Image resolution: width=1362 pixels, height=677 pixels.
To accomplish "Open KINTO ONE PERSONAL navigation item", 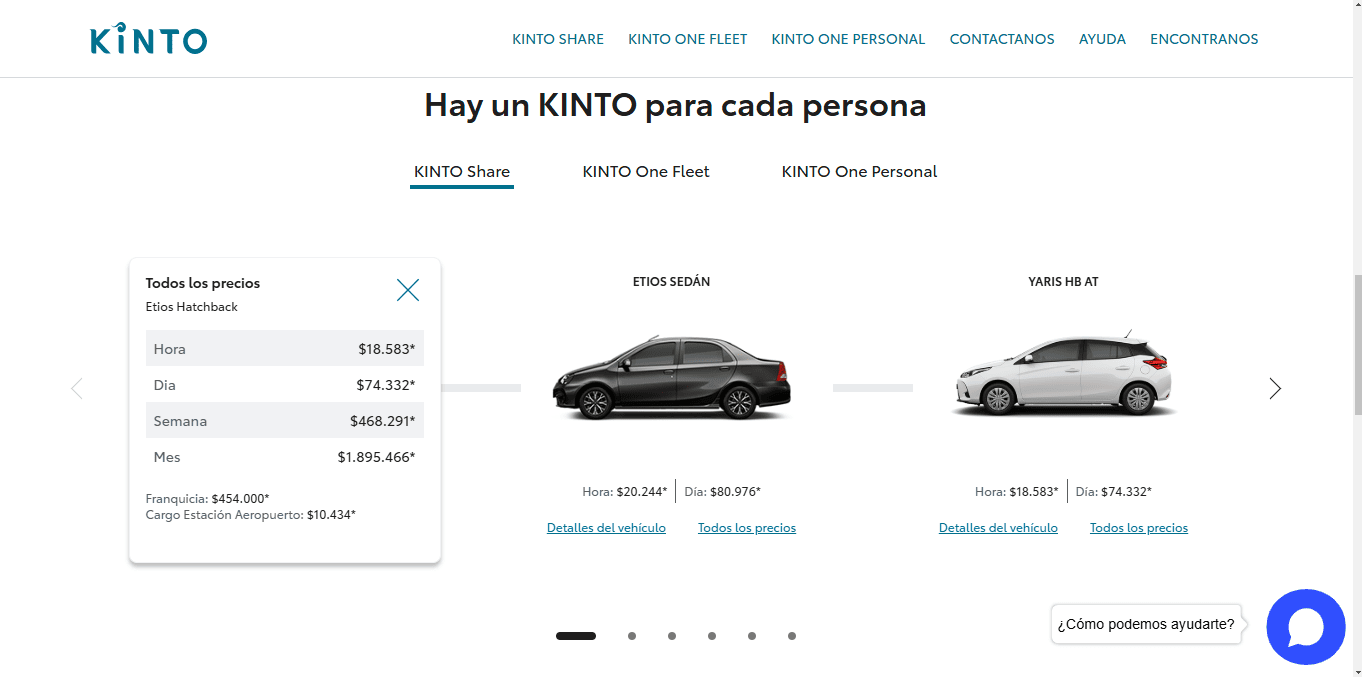I will click(x=848, y=39).
